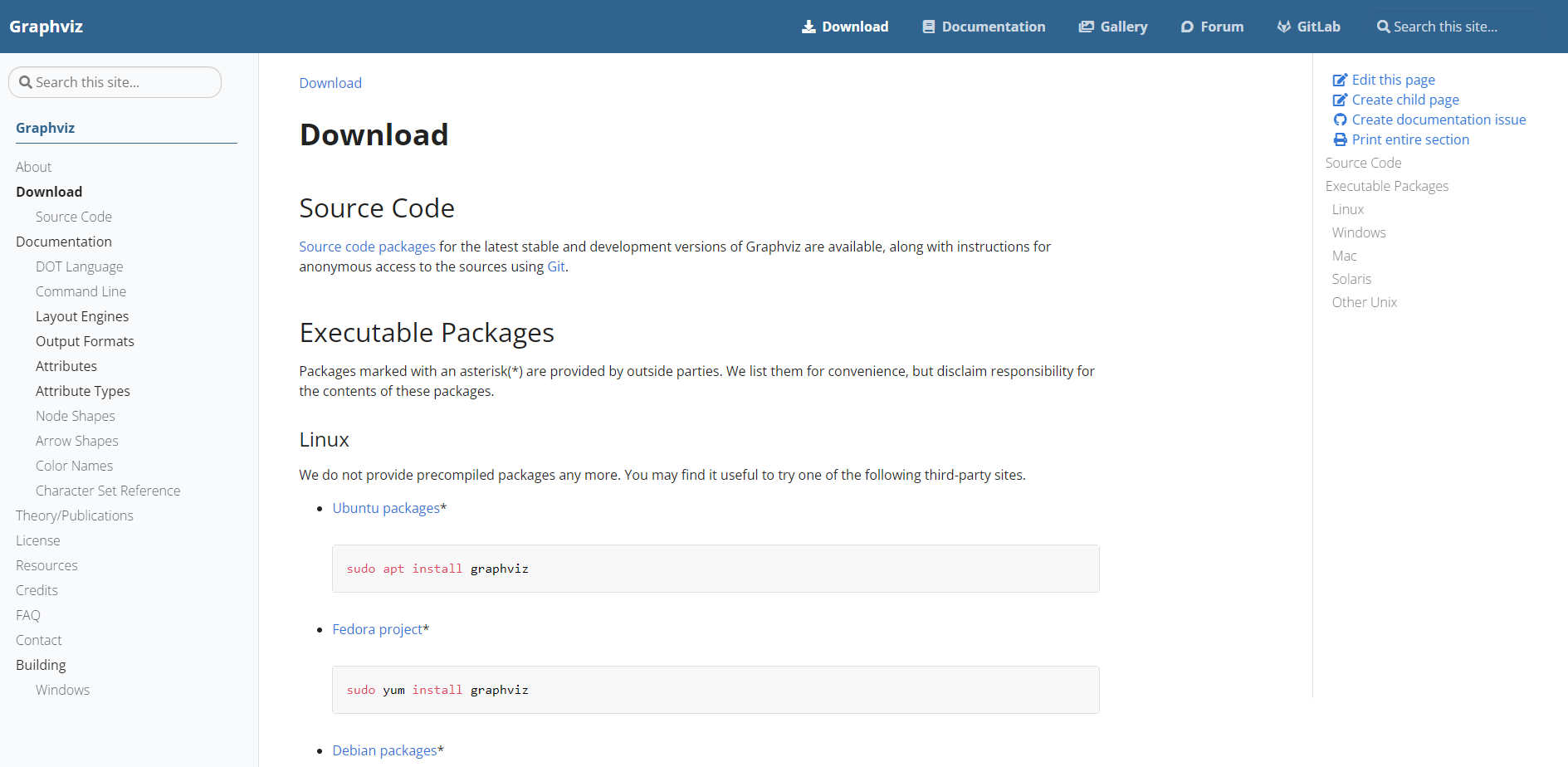Open Windows under Building in sidebar

click(x=62, y=690)
